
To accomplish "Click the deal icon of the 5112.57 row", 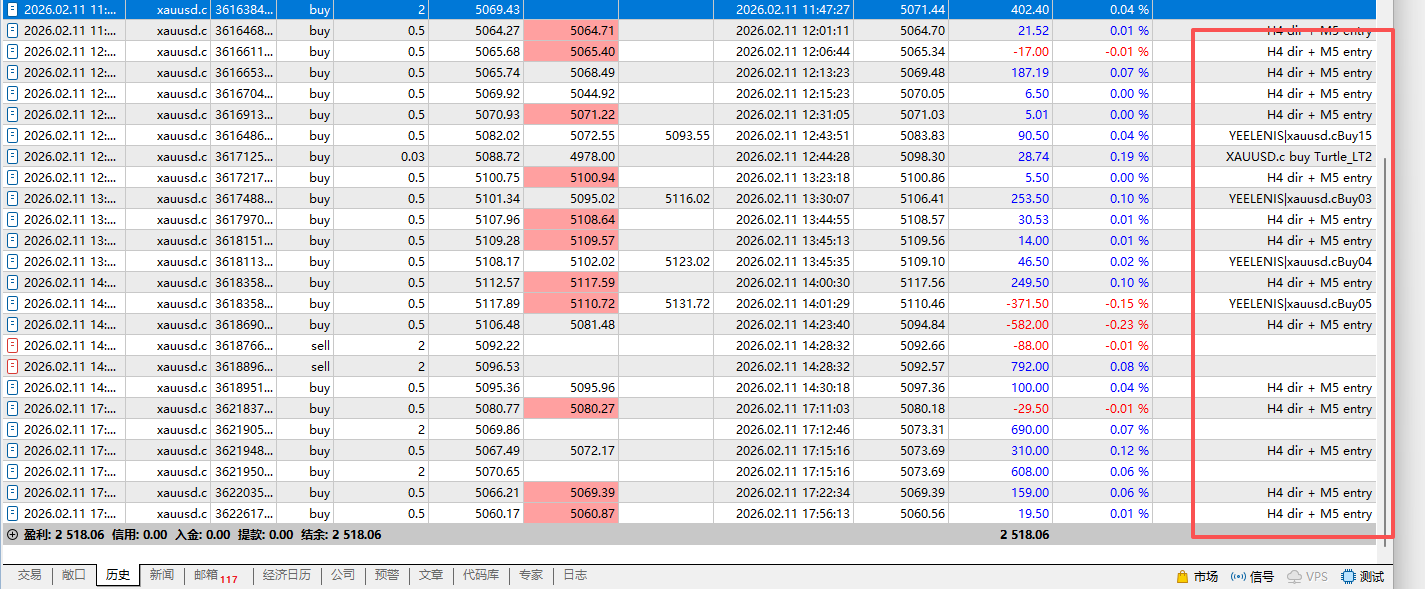I will click(x=12, y=282).
